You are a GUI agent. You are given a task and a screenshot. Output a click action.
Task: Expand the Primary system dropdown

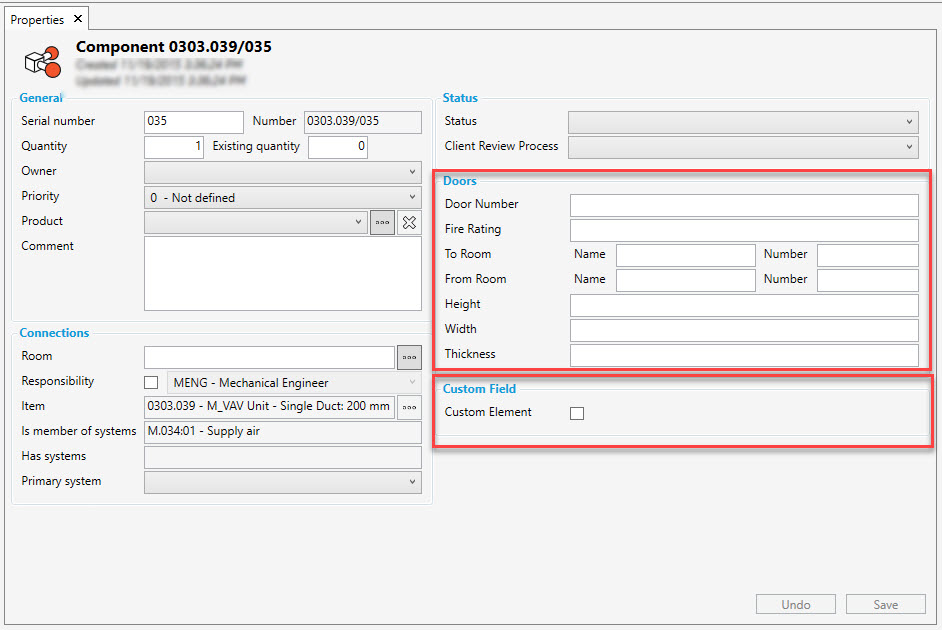click(283, 482)
